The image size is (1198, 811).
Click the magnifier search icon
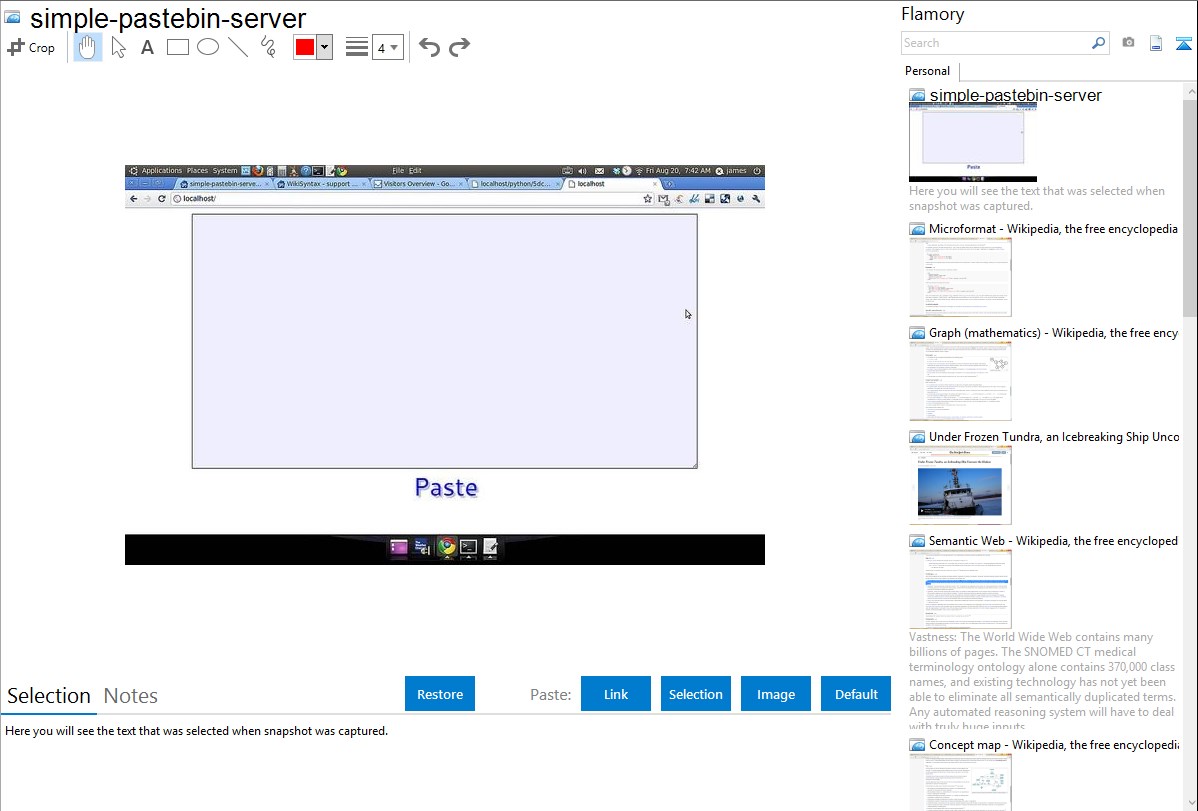(1099, 43)
